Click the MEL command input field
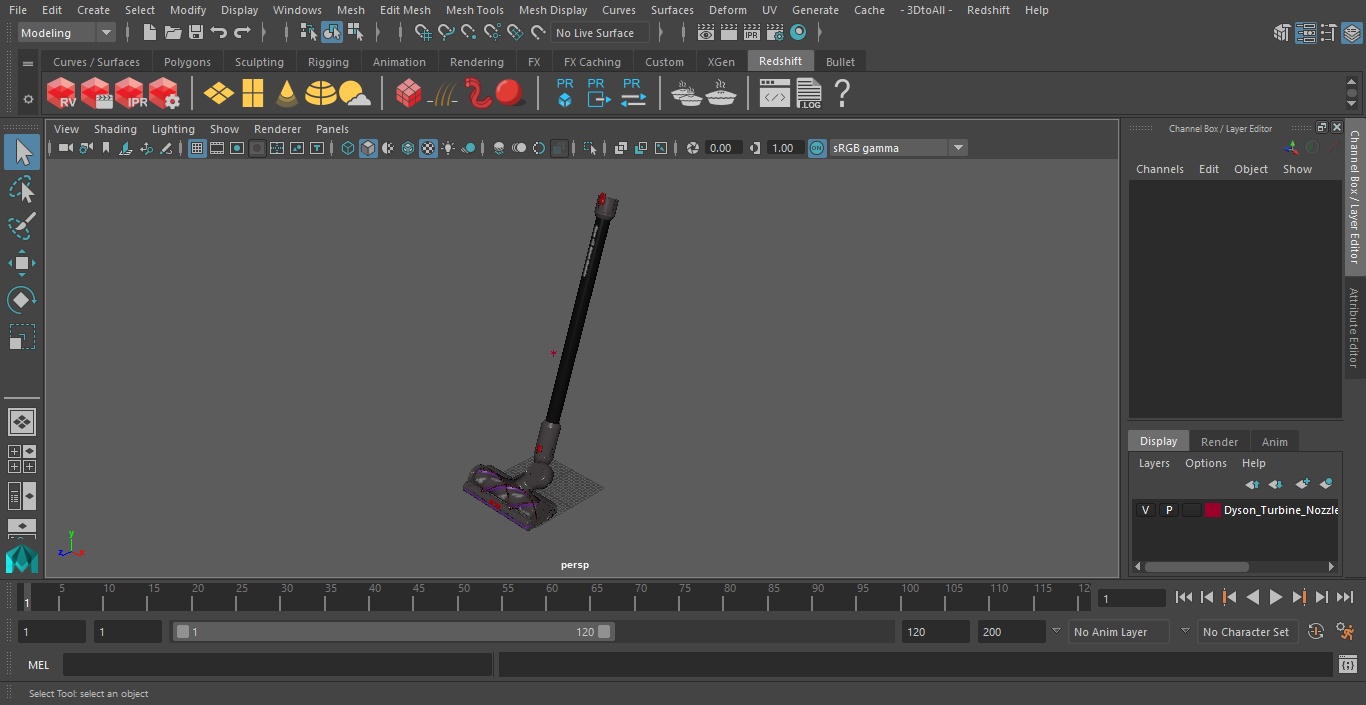Viewport: 1366px width, 705px height. click(278, 665)
